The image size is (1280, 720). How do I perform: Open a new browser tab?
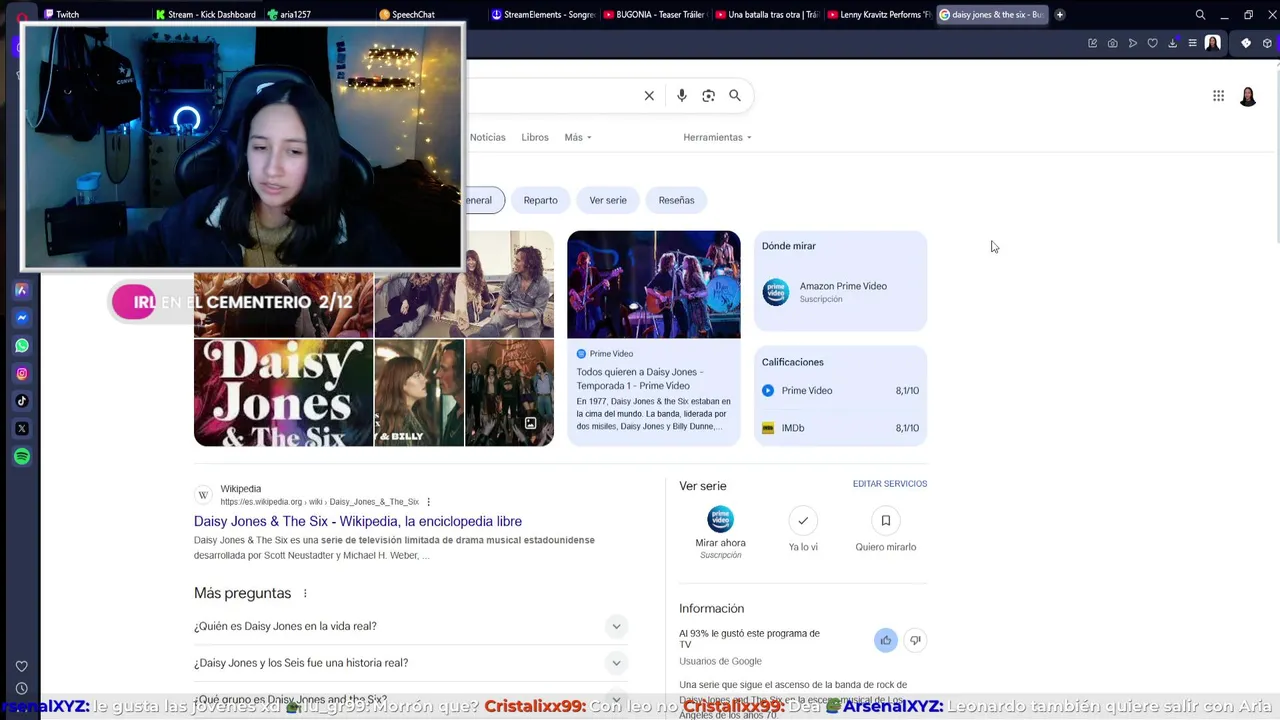pos(1060,15)
